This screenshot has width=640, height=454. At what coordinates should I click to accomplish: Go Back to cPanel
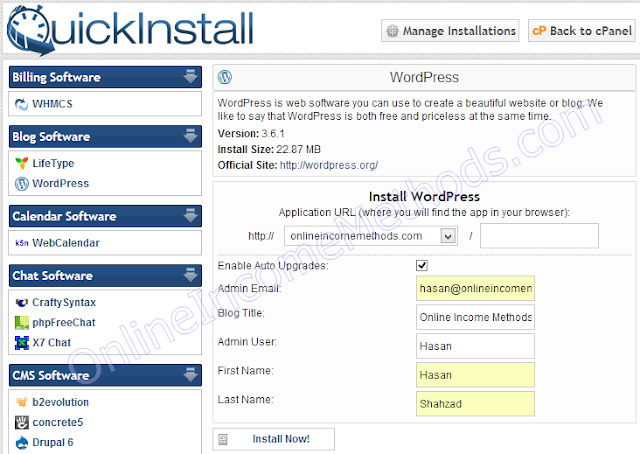click(x=582, y=31)
